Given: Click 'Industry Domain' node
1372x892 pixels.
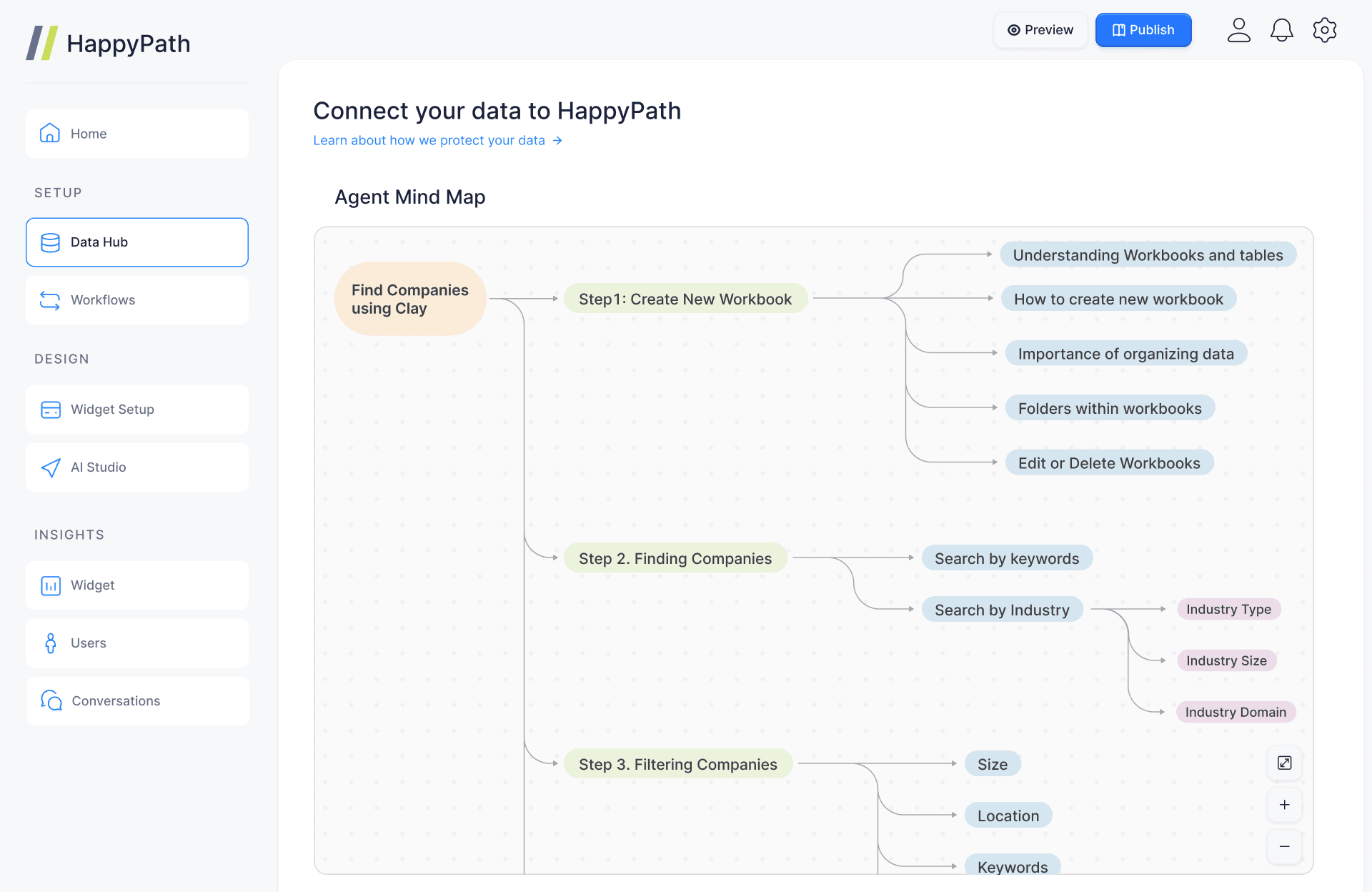Looking at the screenshot, I should point(1236,712).
